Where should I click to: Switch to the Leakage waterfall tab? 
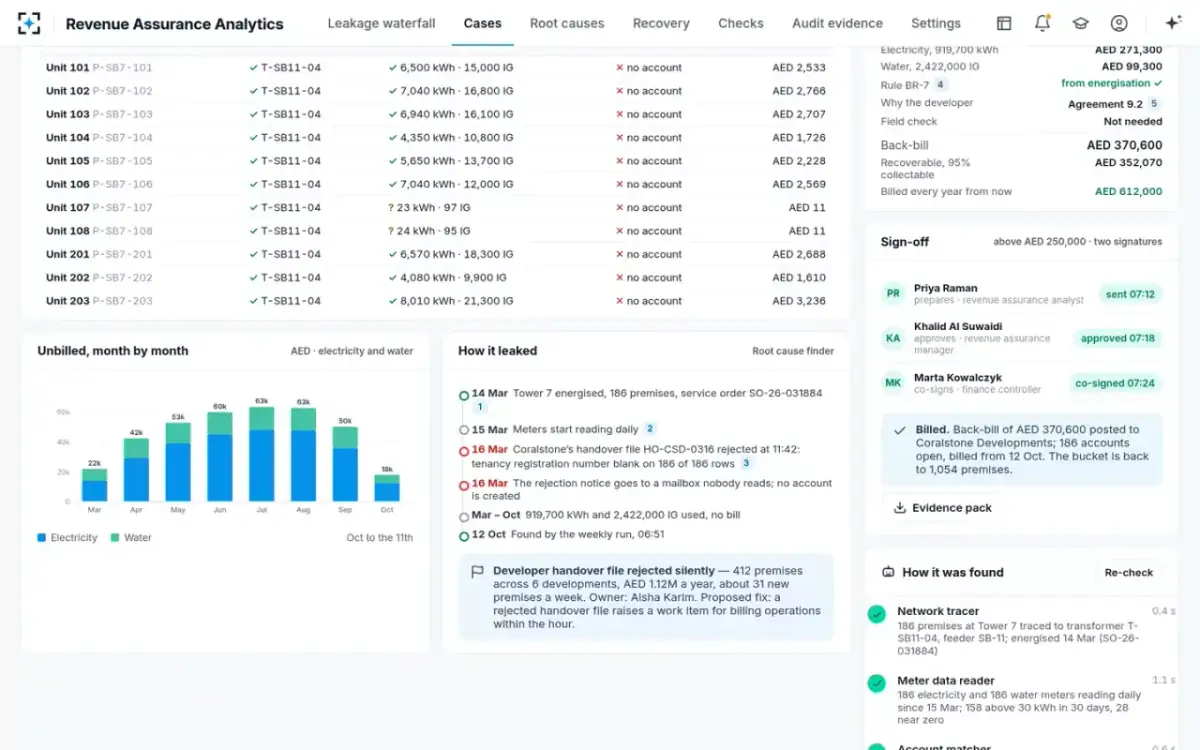coord(381,23)
